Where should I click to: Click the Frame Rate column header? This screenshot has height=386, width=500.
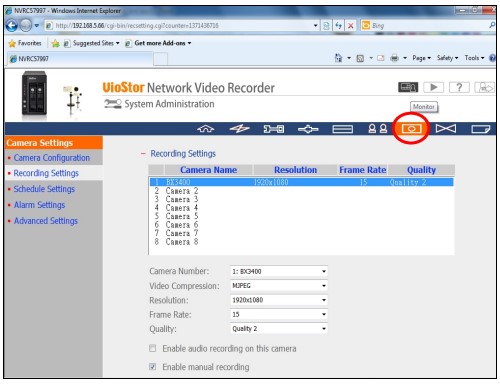pos(363,170)
